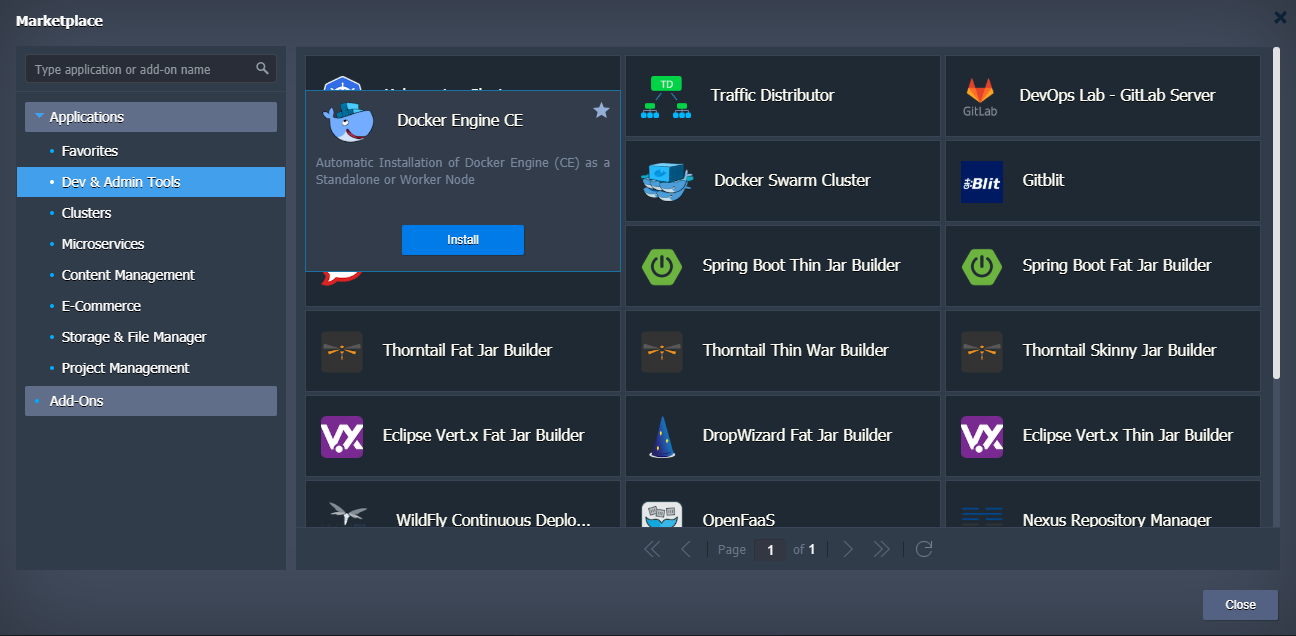Open the E-Commerce category
This screenshot has width=1296, height=636.
coord(101,306)
